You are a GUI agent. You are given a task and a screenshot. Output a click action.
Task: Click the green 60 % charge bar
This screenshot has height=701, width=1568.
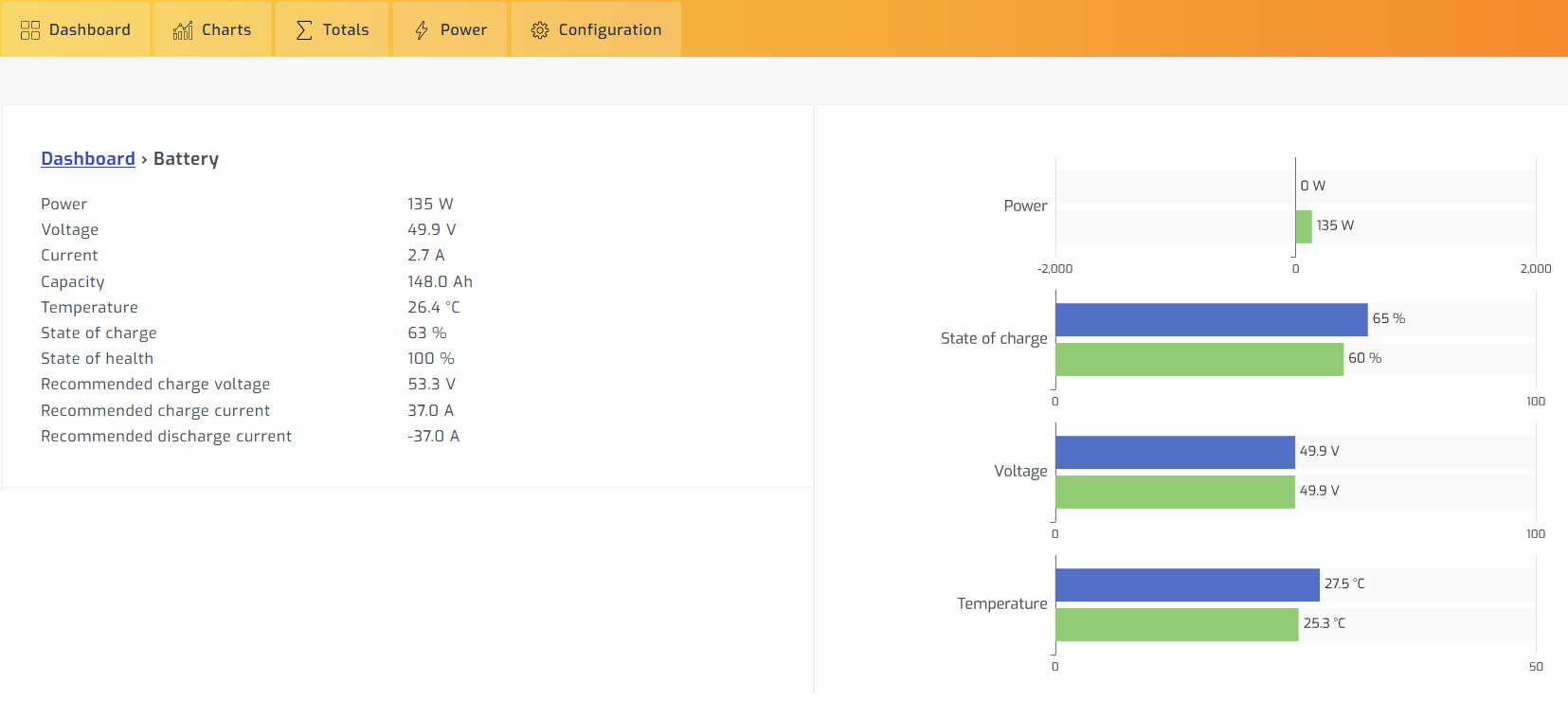[1199, 359]
